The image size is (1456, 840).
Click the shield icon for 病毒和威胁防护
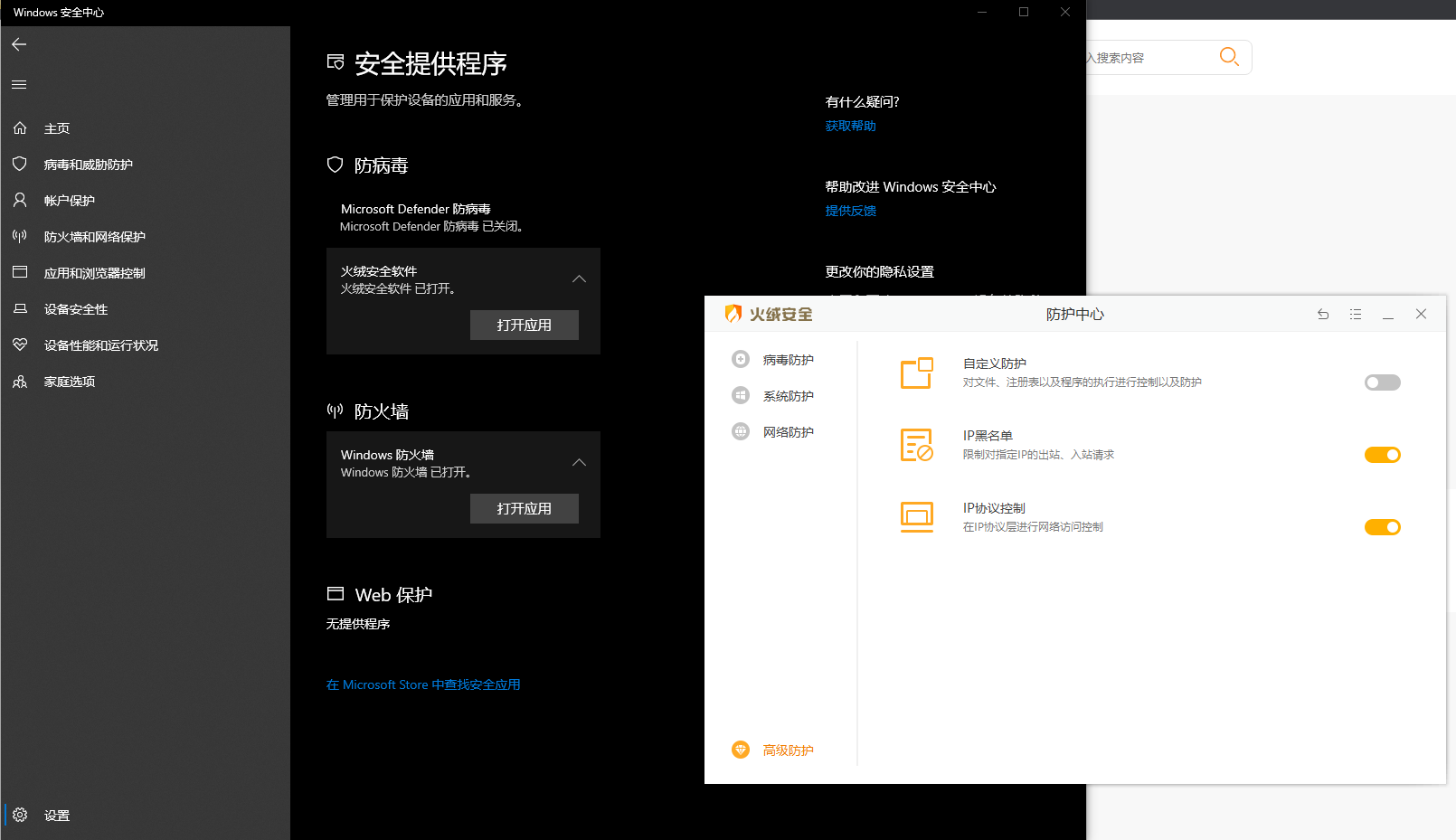pyautogui.click(x=20, y=165)
